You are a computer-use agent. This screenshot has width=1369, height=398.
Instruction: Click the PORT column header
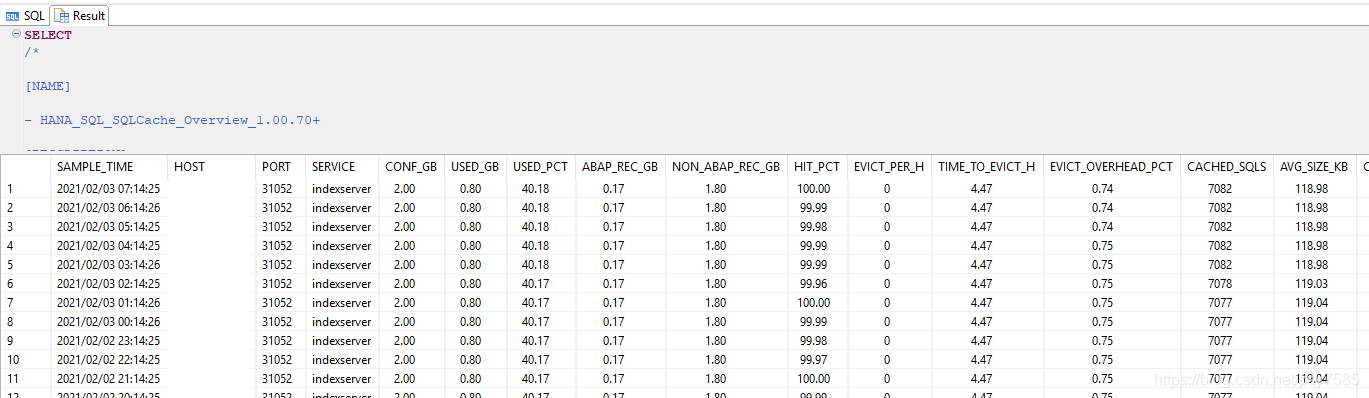(276, 166)
